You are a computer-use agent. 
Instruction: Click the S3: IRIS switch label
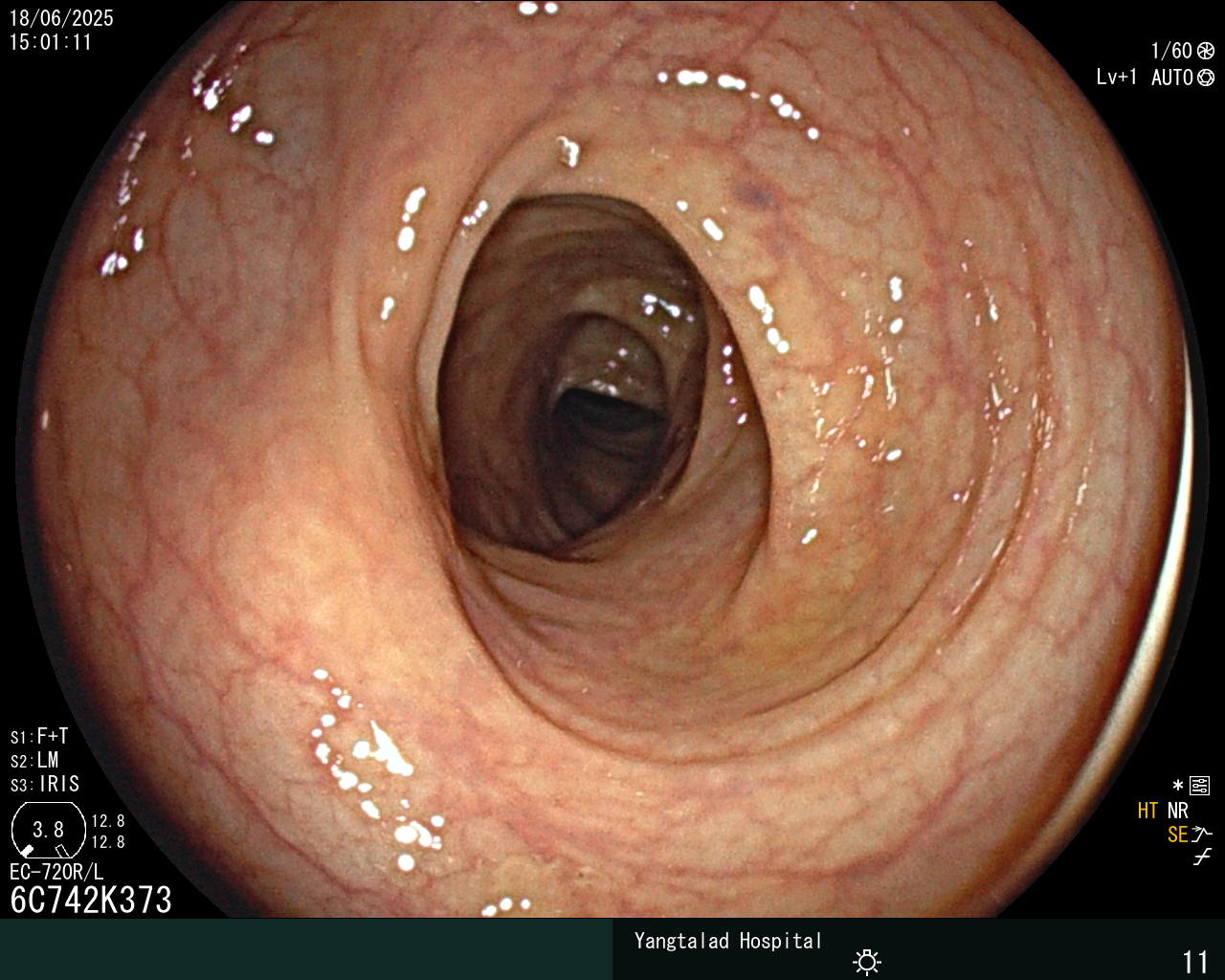click(x=45, y=785)
